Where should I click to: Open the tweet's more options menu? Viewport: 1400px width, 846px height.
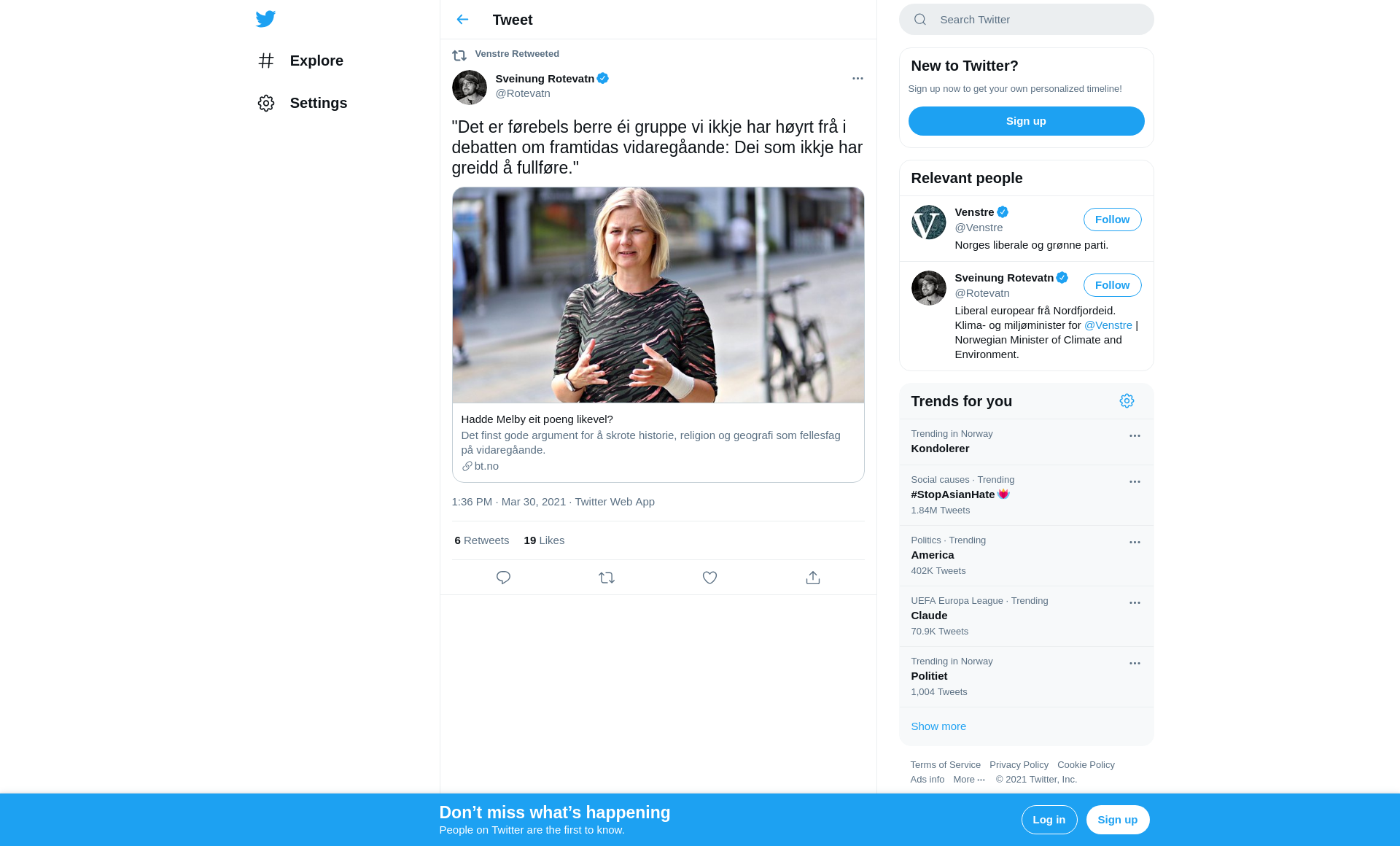(x=857, y=79)
